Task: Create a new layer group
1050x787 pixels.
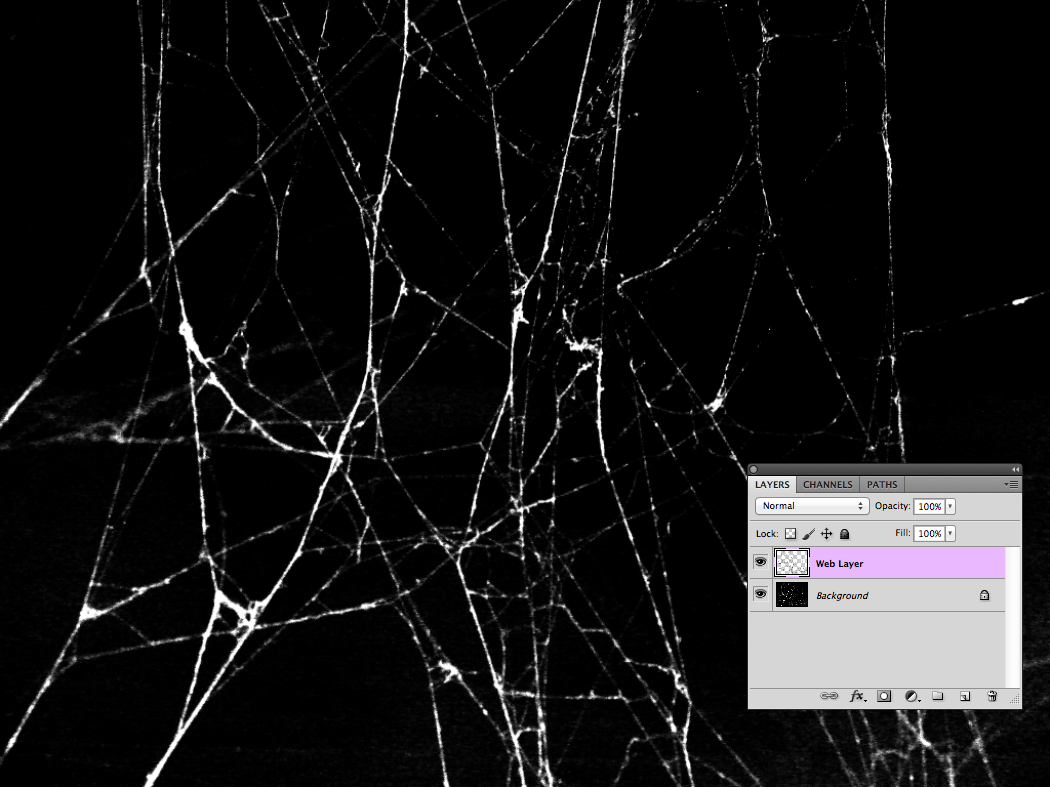Action: [x=938, y=696]
